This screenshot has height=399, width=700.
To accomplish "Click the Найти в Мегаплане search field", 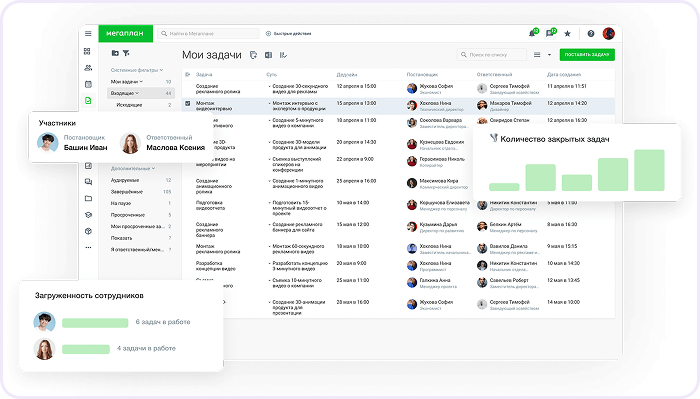I will pyautogui.click(x=208, y=33).
